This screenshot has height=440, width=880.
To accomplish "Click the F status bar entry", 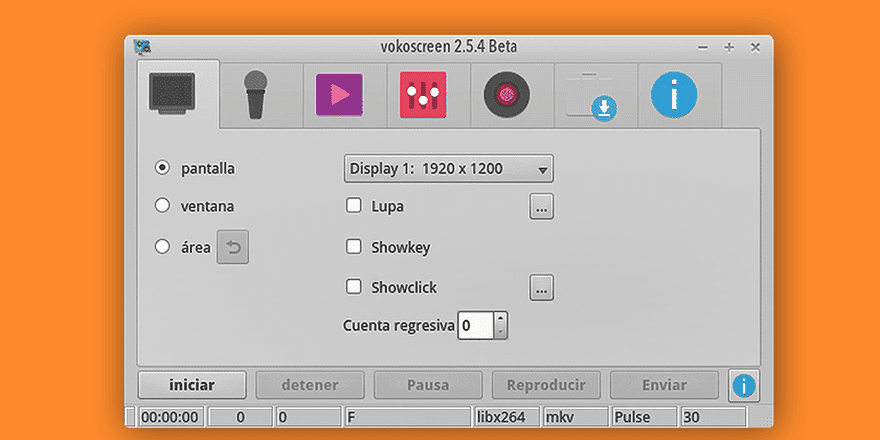I will (407, 417).
